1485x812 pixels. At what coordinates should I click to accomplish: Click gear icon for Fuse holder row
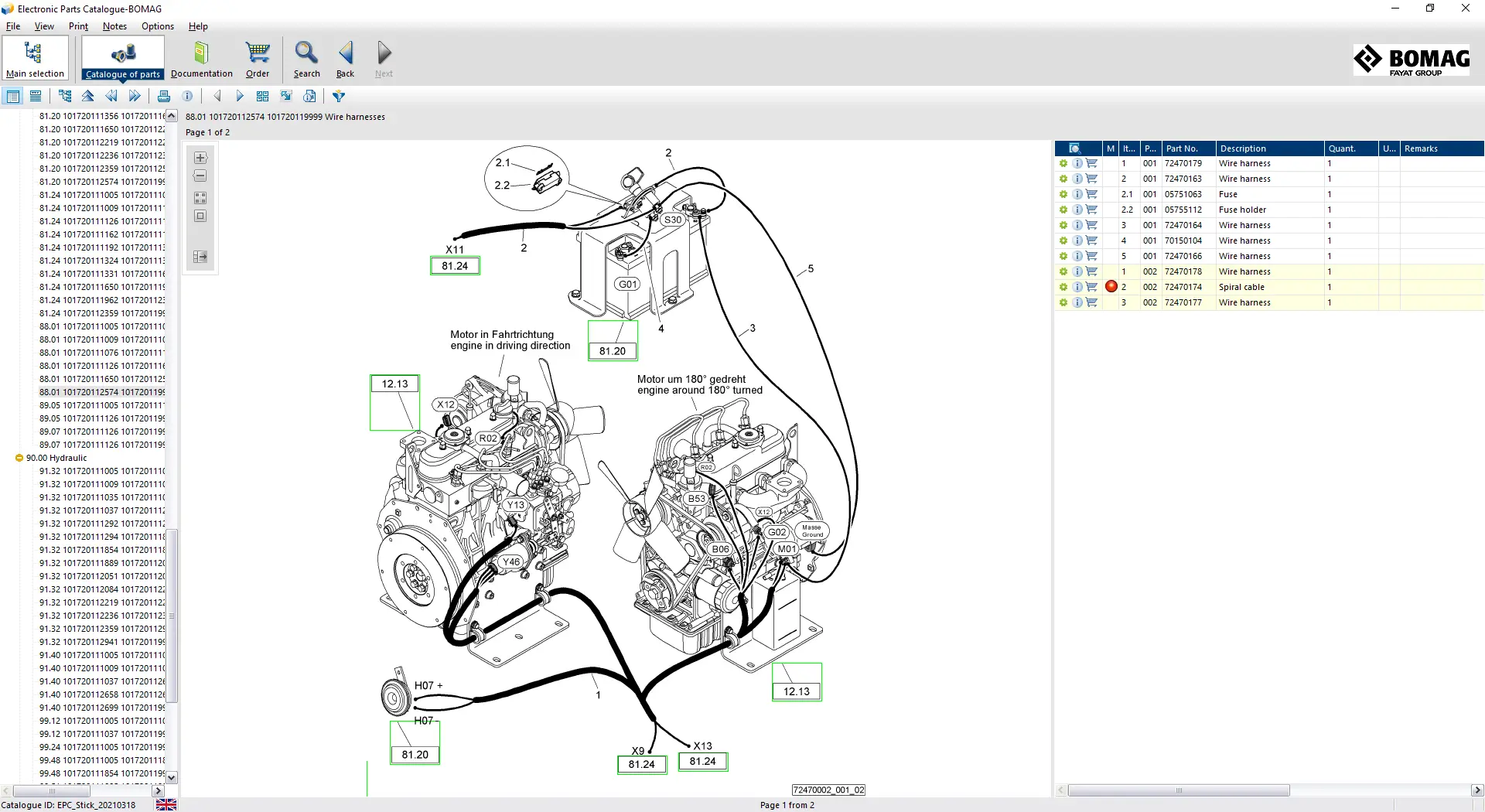click(1063, 210)
